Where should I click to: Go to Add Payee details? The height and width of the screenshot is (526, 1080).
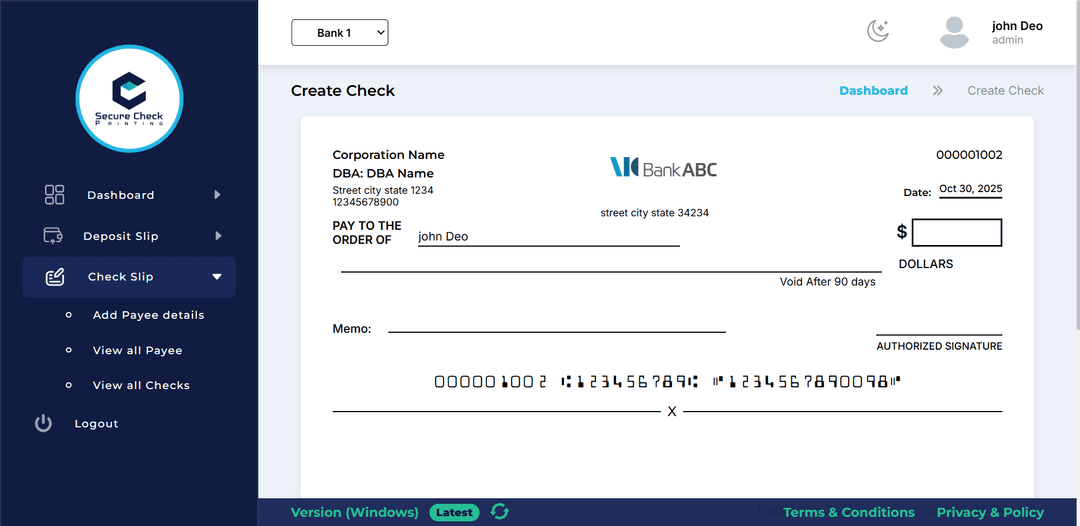pos(149,315)
